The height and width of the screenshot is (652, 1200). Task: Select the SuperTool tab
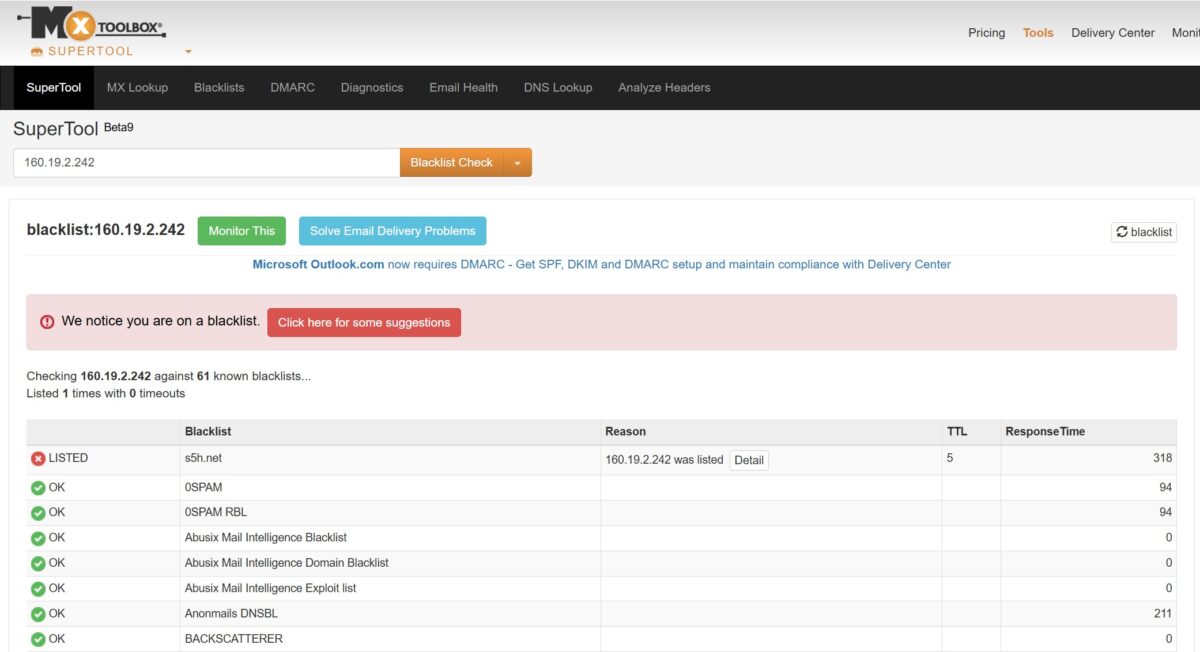pyautogui.click(x=54, y=88)
